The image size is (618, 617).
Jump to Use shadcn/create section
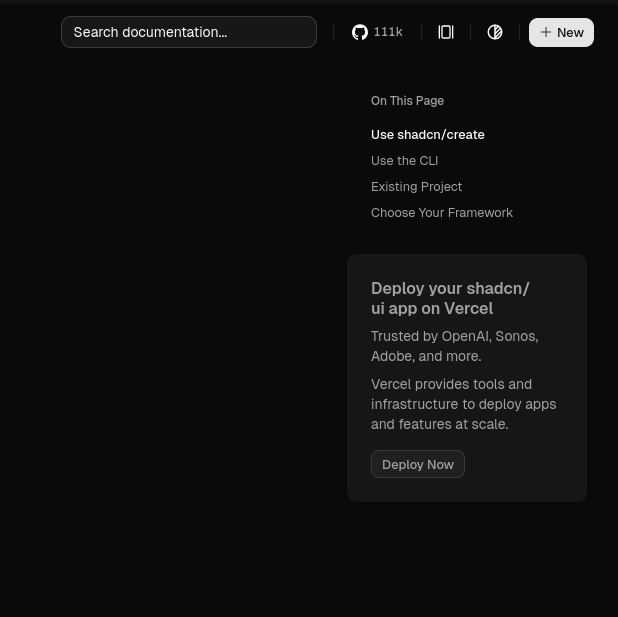pyautogui.click(x=428, y=135)
